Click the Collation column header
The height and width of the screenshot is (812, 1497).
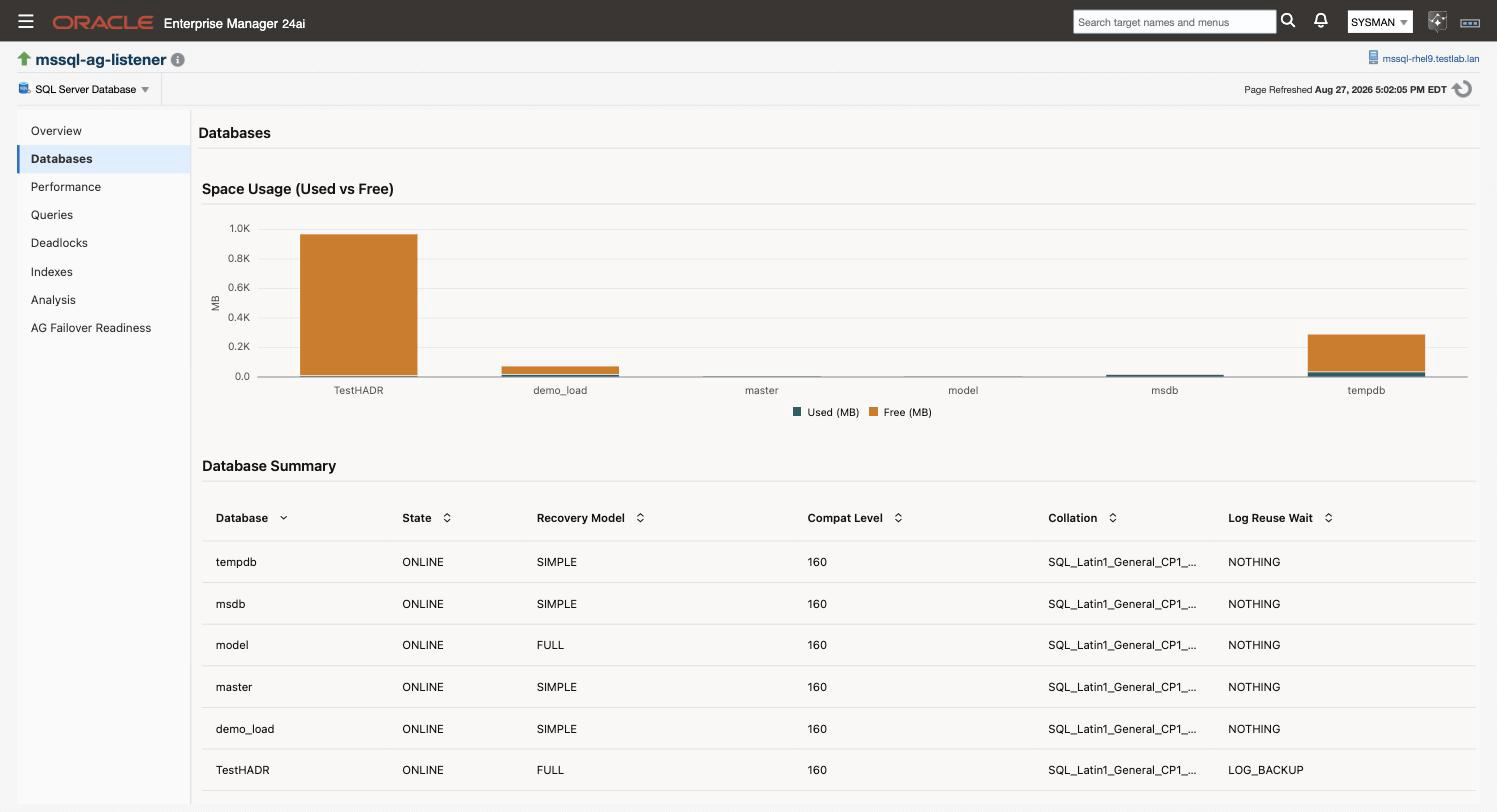pos(1073,518)
